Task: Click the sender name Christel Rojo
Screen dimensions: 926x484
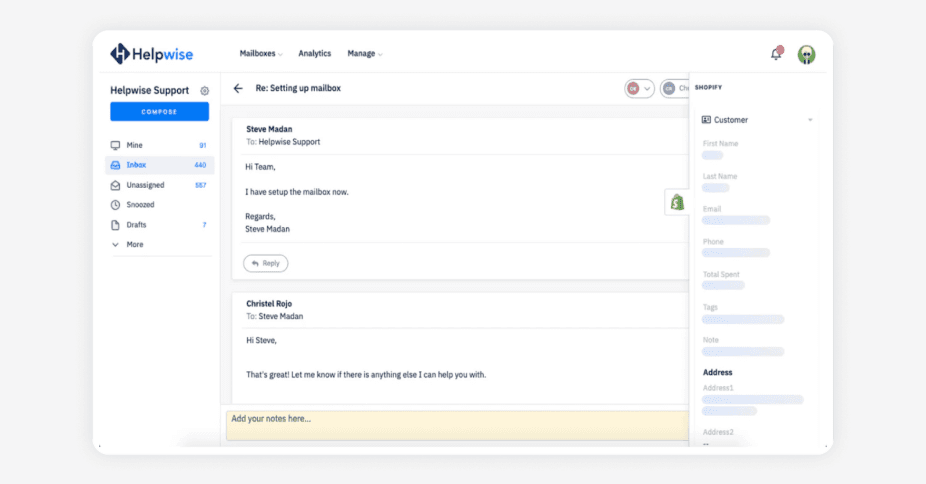Action: tap(269, 304)
